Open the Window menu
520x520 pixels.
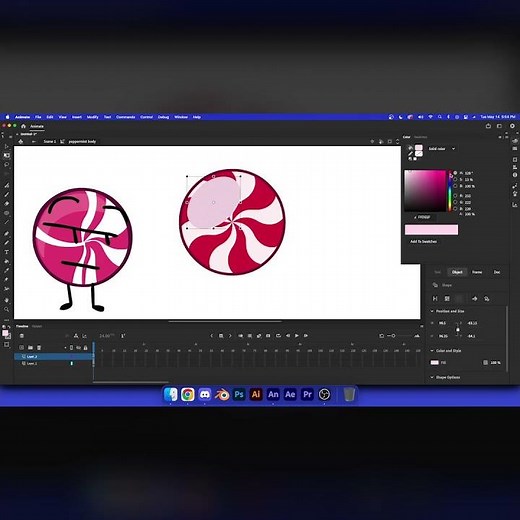(x=181, y=117)
